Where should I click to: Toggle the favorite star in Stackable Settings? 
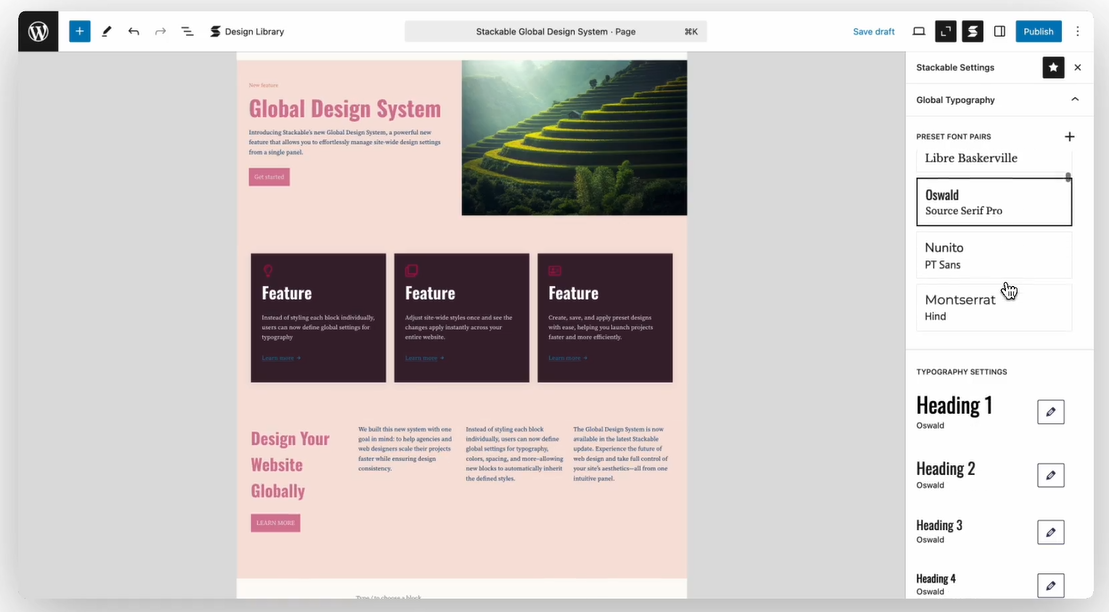(1053, 67)
